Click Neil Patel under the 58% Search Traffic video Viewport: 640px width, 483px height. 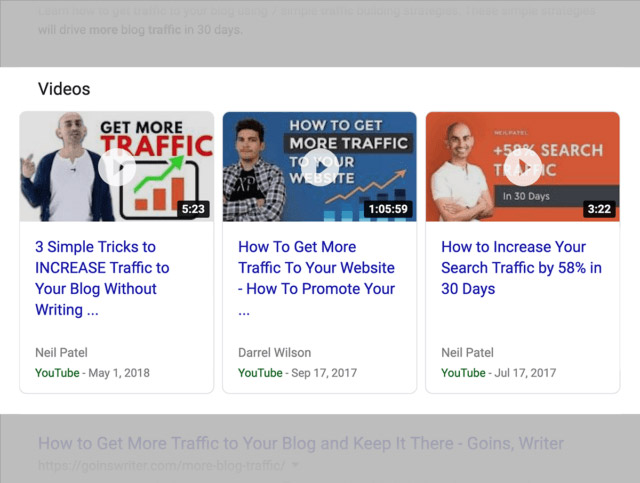click(467, 352)
